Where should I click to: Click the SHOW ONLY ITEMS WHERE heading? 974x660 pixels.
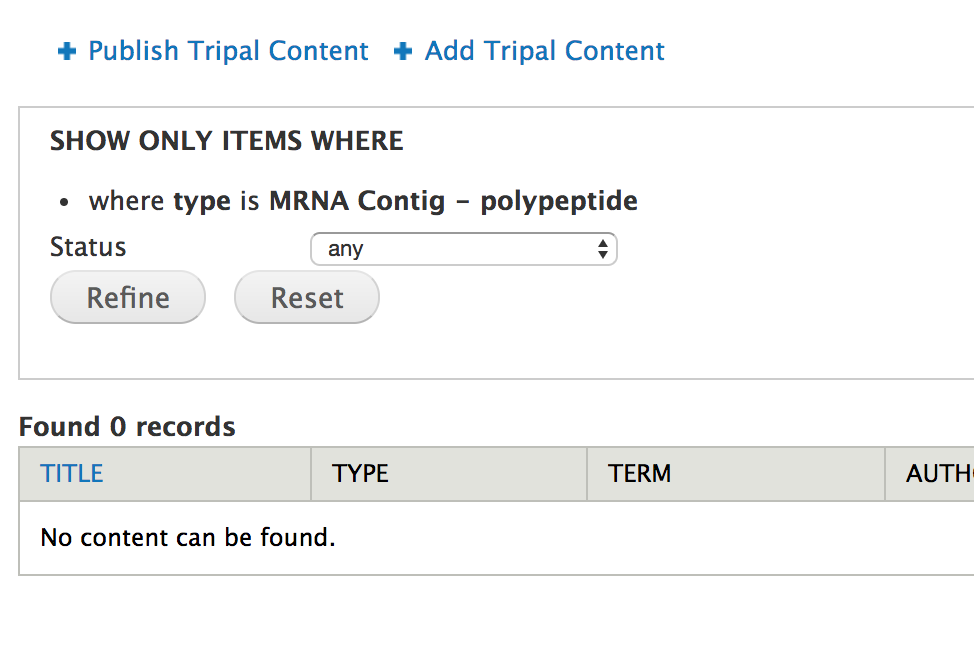pos(226,141)
